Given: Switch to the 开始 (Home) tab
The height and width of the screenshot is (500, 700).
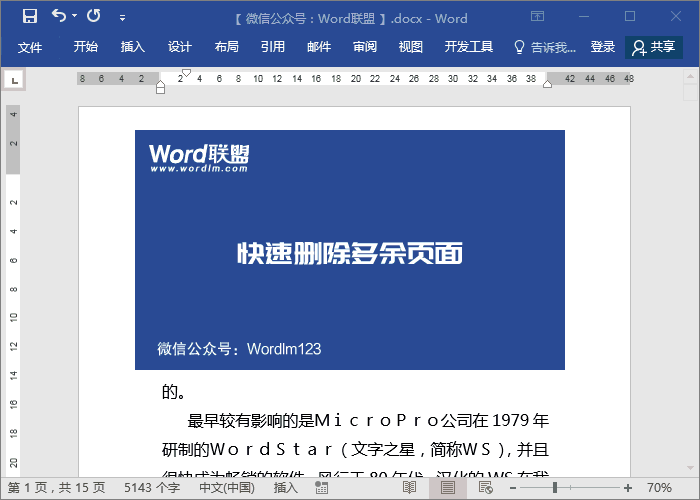Looking at the screenshot, I should pos(86,46).
